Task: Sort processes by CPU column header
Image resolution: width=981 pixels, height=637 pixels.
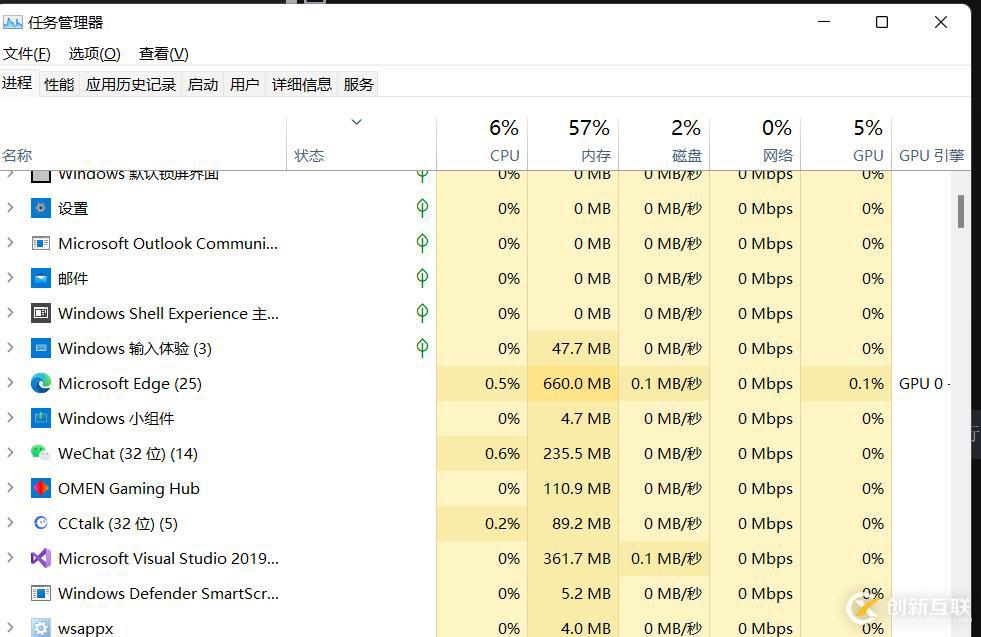Action: [482, 141]
